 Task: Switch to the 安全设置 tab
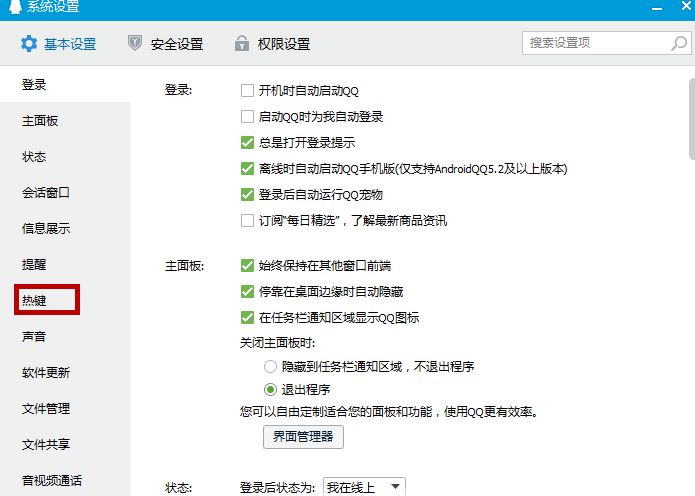point(165,44)
